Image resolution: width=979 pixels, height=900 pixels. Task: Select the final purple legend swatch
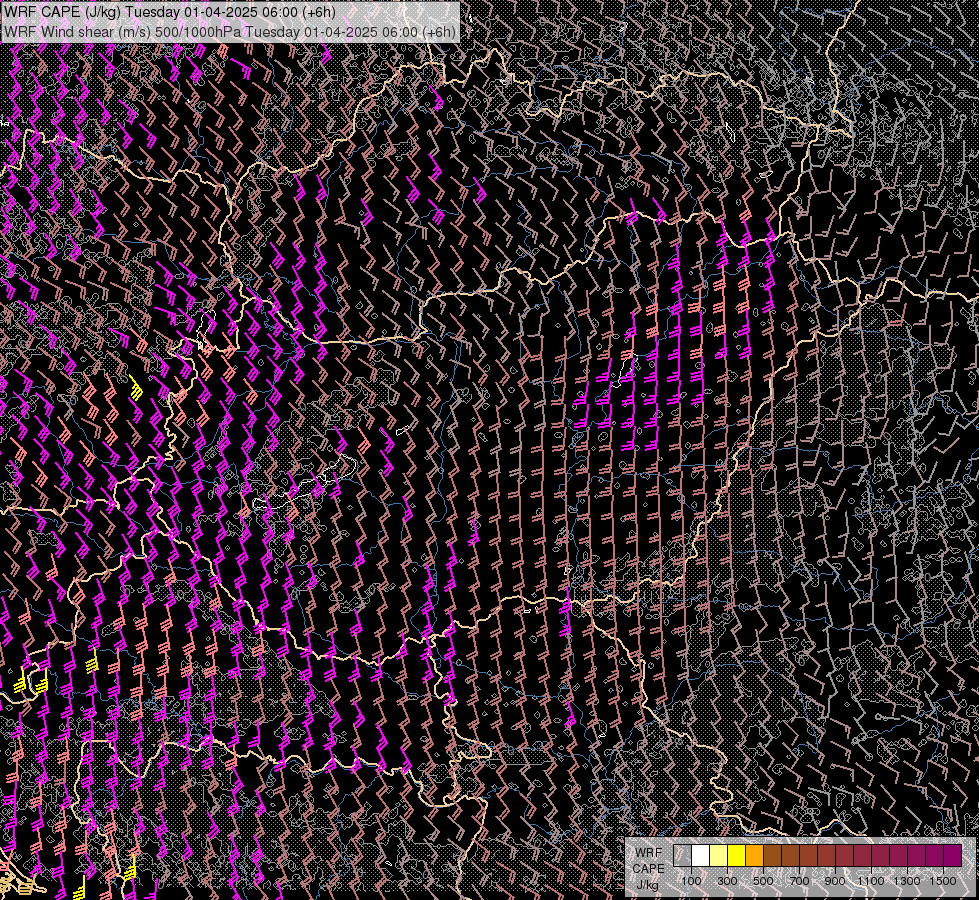pyautogui.click(x=953, y=856)
